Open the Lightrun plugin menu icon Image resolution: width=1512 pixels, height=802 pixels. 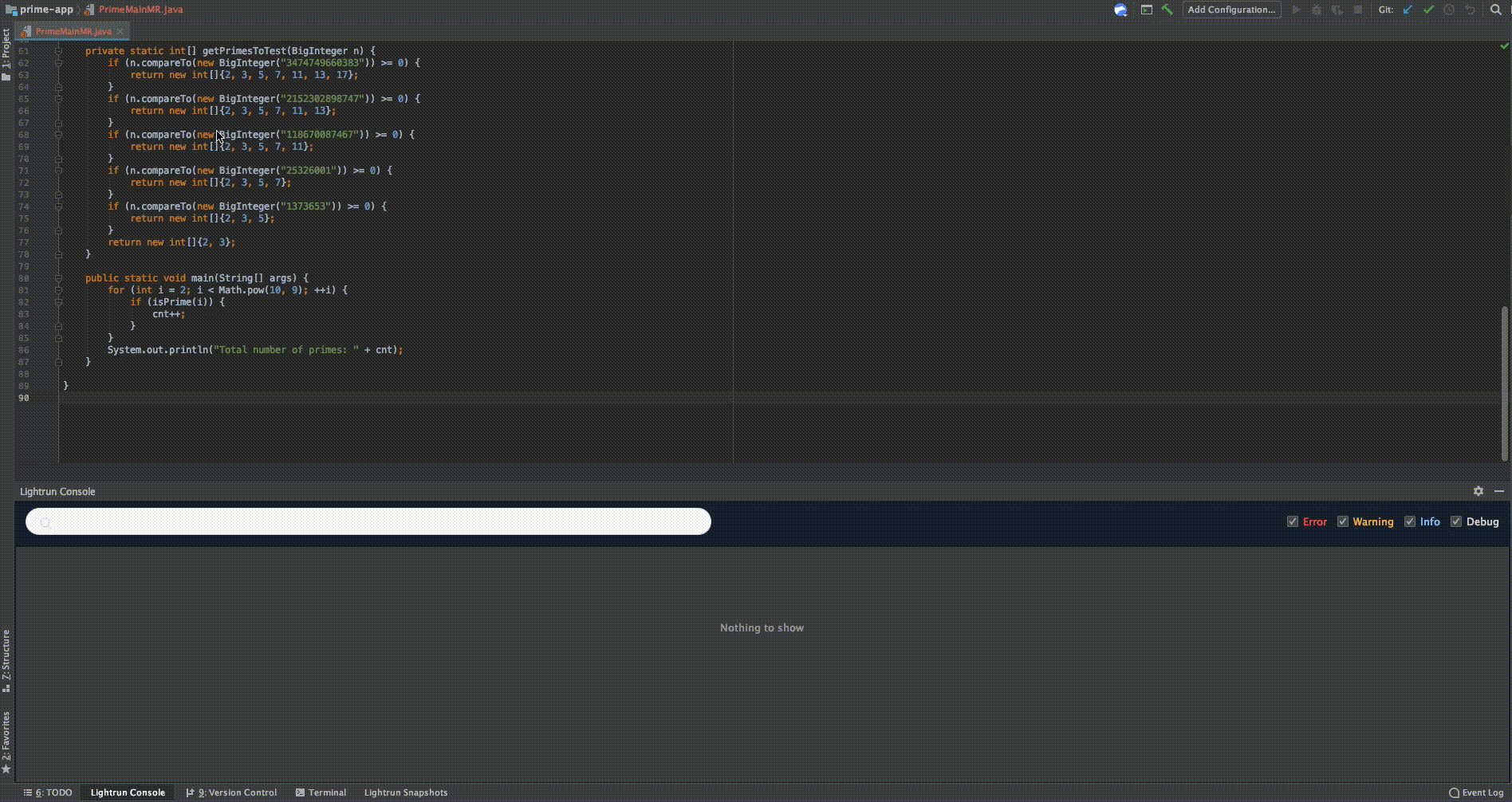(x=1120, y=10)
